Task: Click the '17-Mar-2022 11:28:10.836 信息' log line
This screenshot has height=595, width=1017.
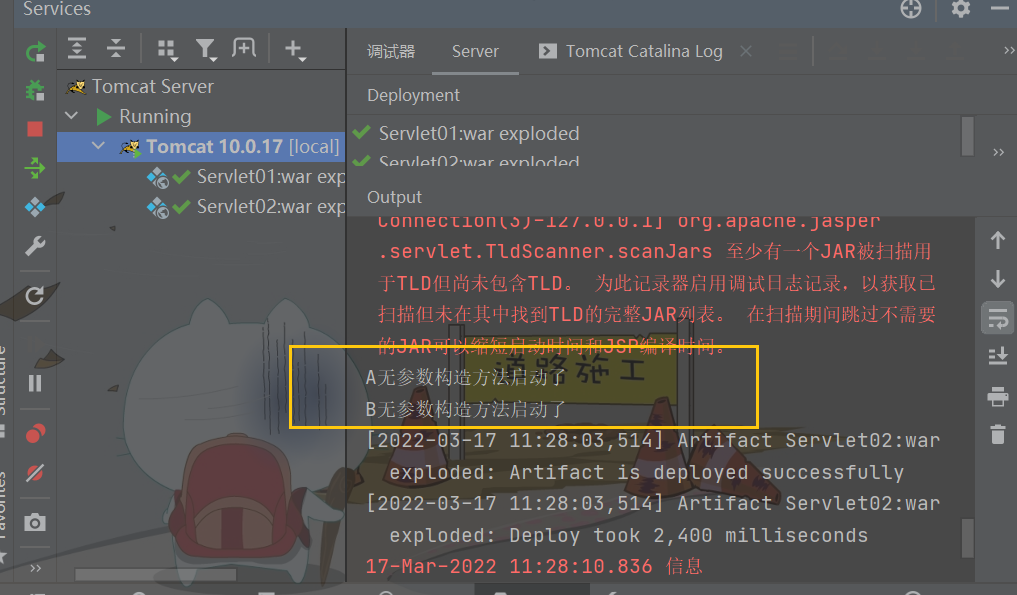Action: coord(534,566)
